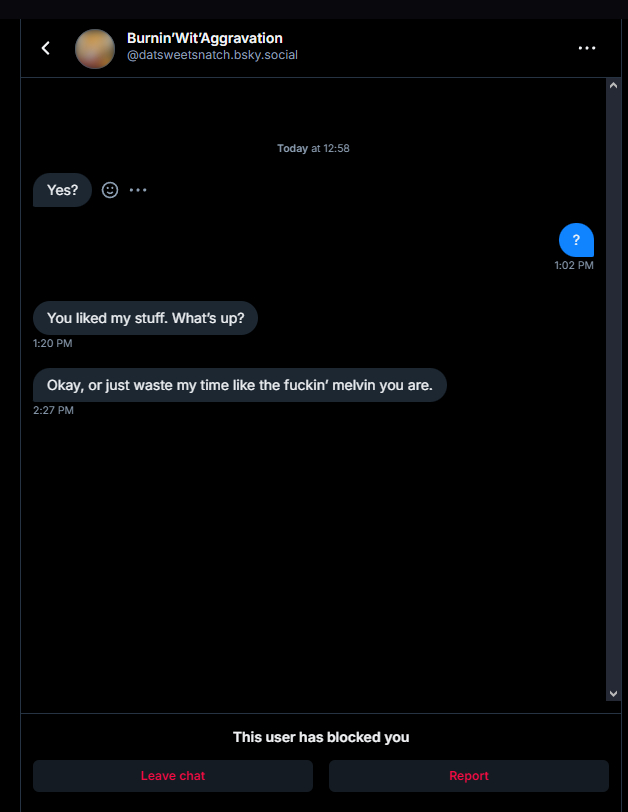Click the "This user has blocked you" notice
Image resolution: width=628 pixels, height=812 pixels.
point(321,737)
